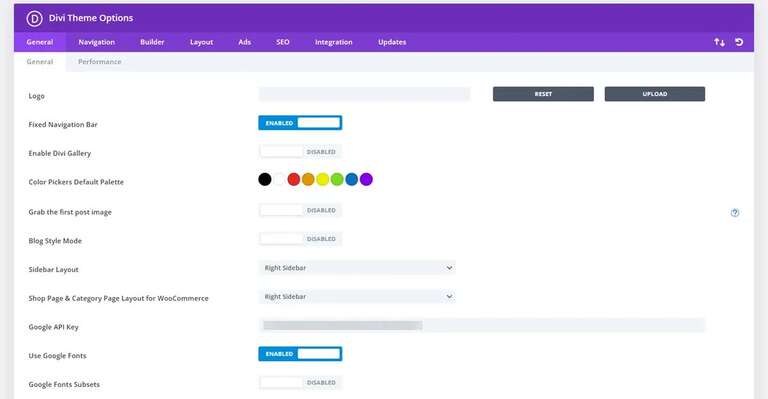Toggle the Use Google Fonts switch
The height and width of the screenshot is (399, 768).
300,353
